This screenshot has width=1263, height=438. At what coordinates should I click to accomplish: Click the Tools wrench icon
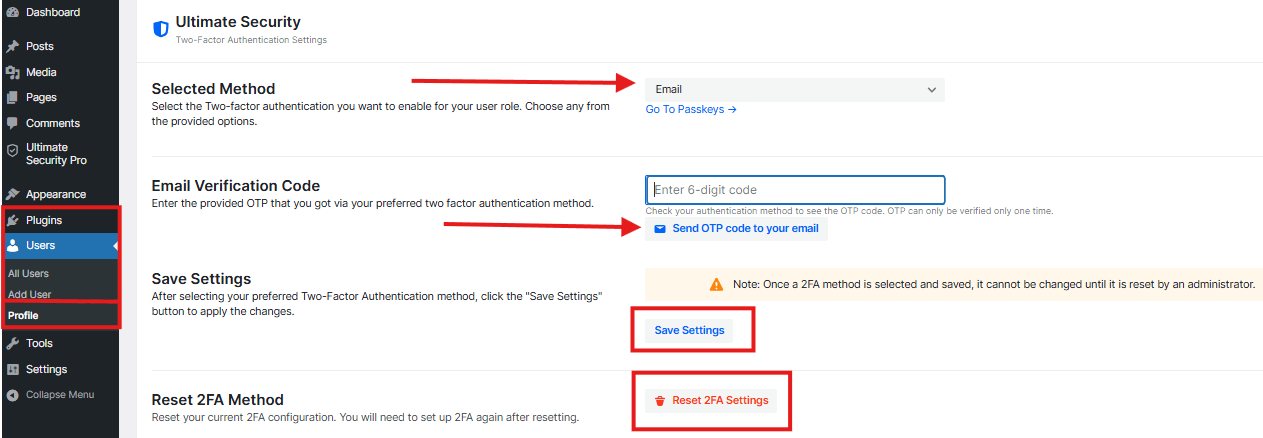[x=12, y=343]
